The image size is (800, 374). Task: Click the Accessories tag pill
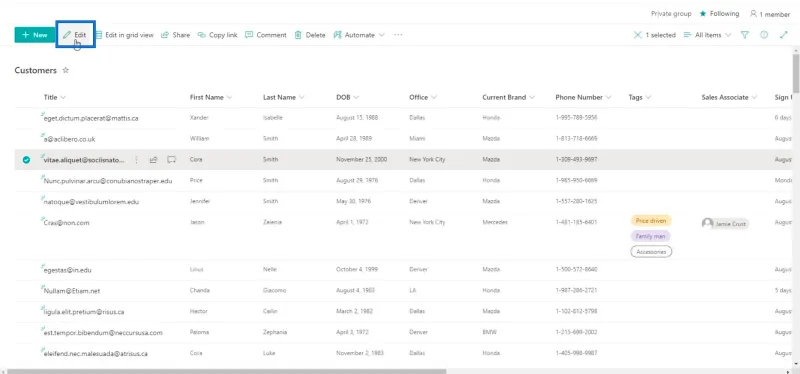[x=651, y=252]
